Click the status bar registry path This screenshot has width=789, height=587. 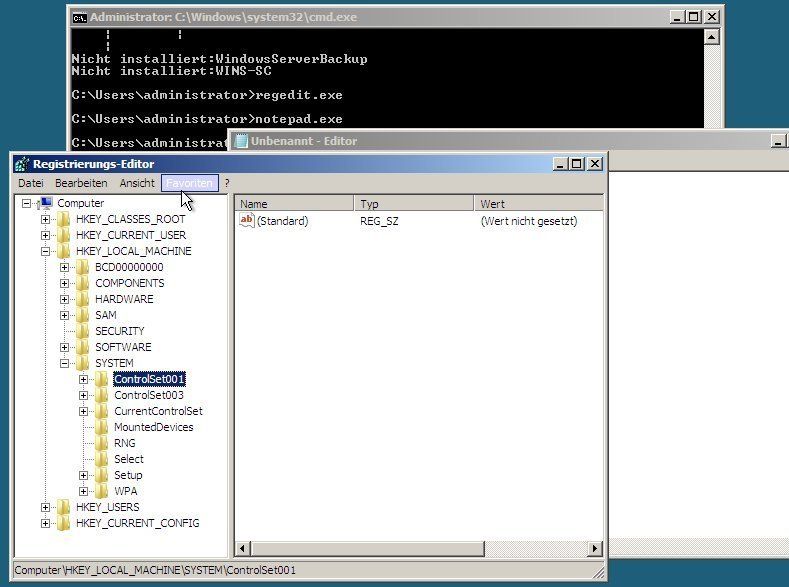tap(155, 570)
